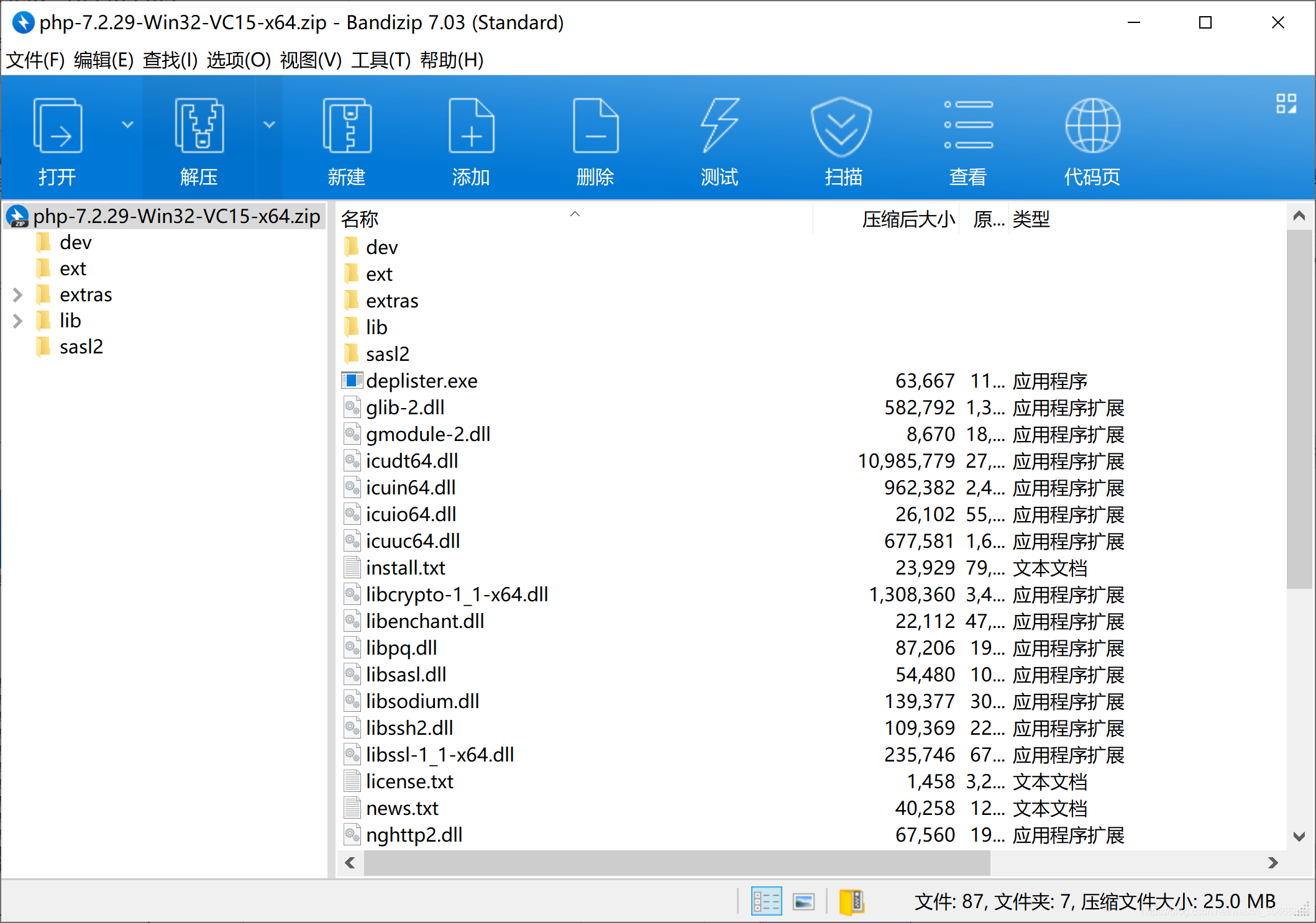1316x923 pixels.
Task: Click the 添加 (Add) file icon
Action: [x=471, y=125]
